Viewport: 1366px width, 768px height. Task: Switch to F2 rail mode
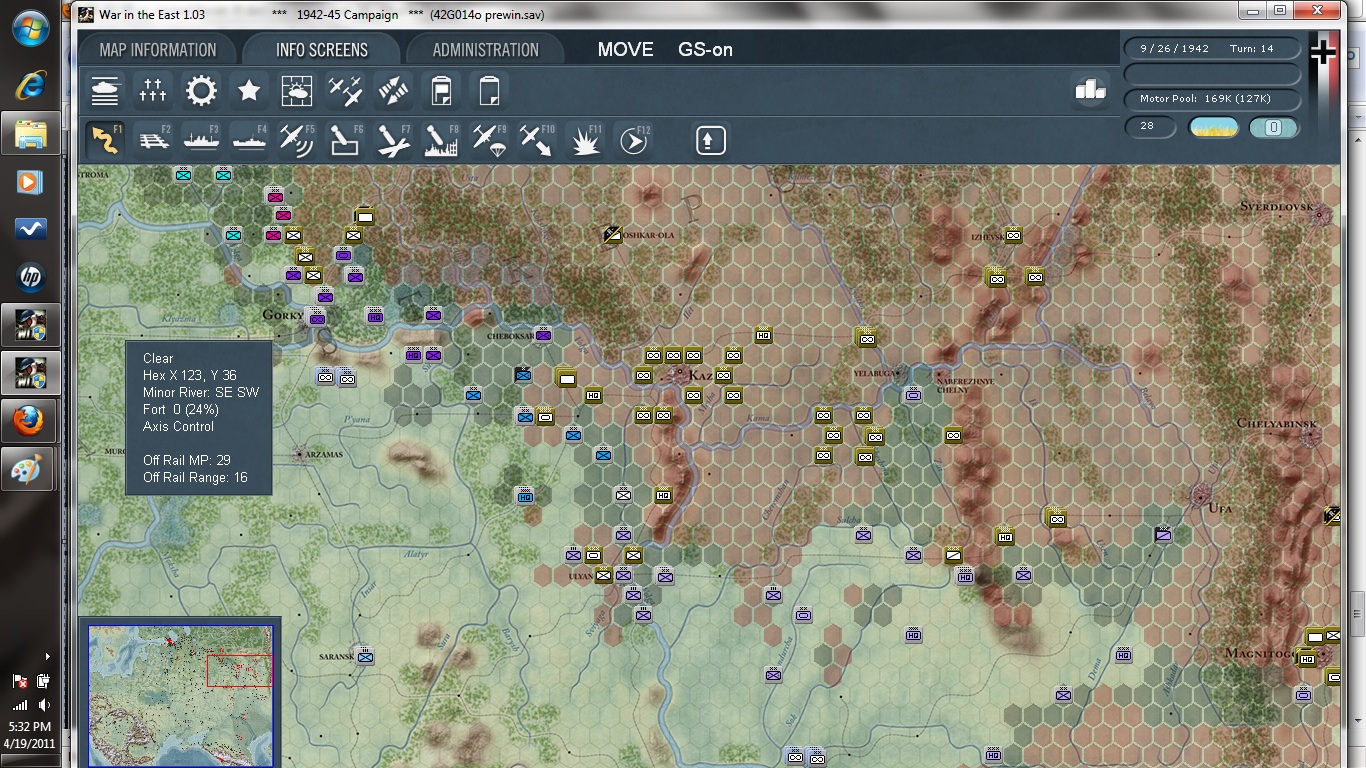click(153, 140)
